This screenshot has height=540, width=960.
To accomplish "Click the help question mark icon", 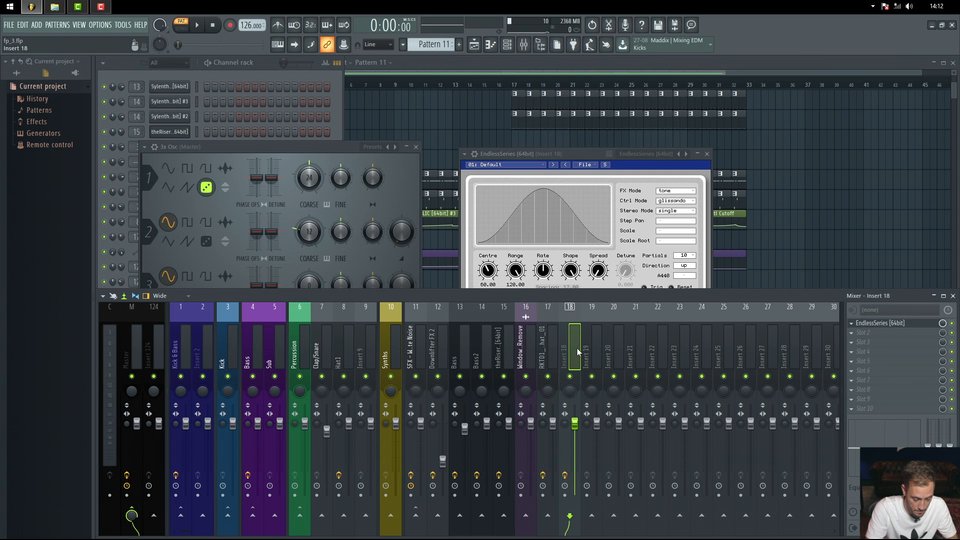I will coord(641,25).
